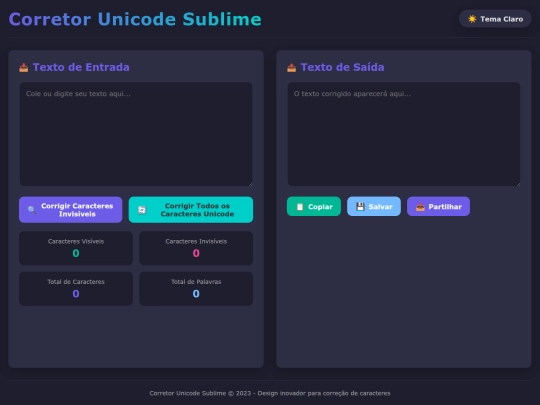The width and height of the screenshot is (540, 405).
Task: Click the swap arrows icon in the teal button
Action: pyautogui.click(x=142, y=210)
